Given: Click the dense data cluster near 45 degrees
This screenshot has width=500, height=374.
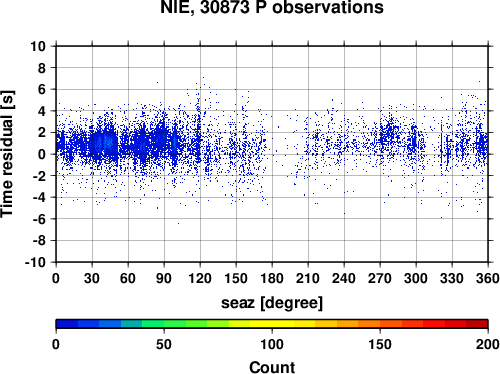Looking at the screenshot, I should [x=105, y=143].
